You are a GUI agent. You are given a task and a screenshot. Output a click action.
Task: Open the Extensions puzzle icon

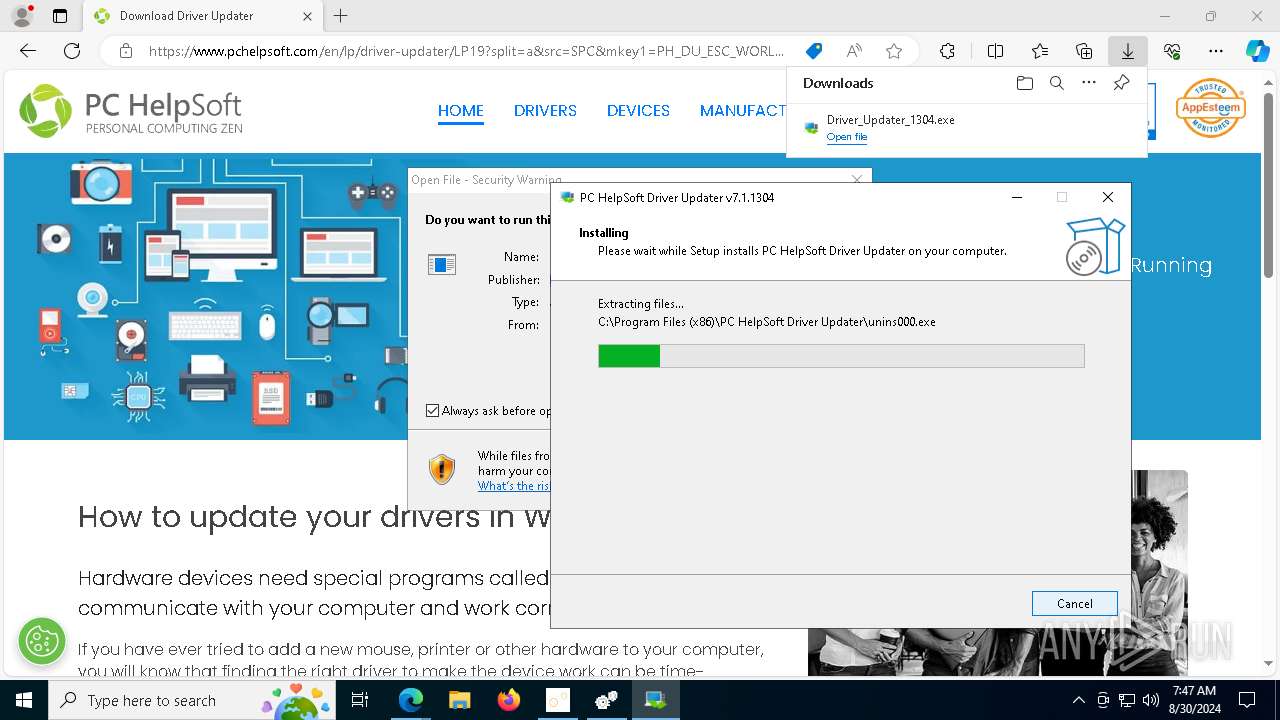coord(947,51)
